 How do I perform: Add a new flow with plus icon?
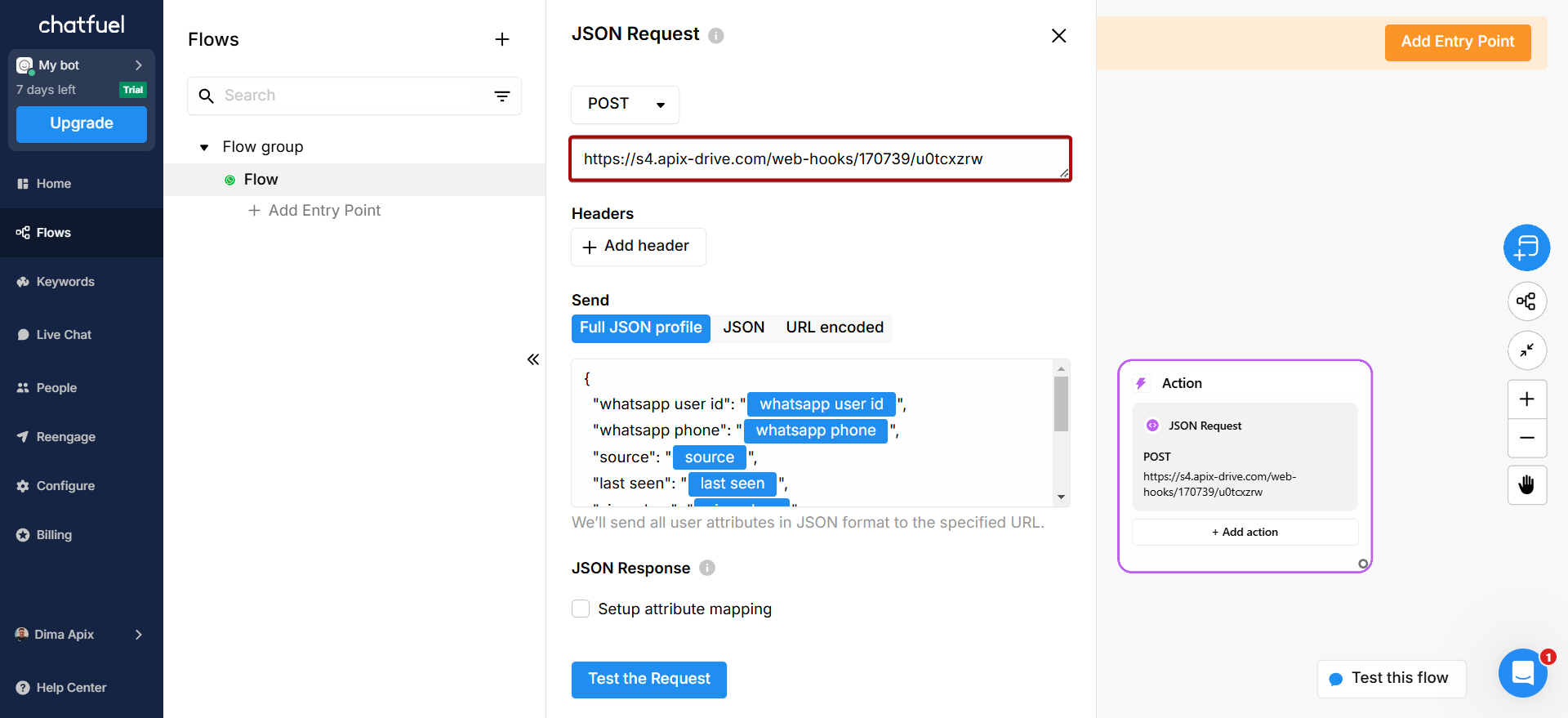(x=502, y=39)
